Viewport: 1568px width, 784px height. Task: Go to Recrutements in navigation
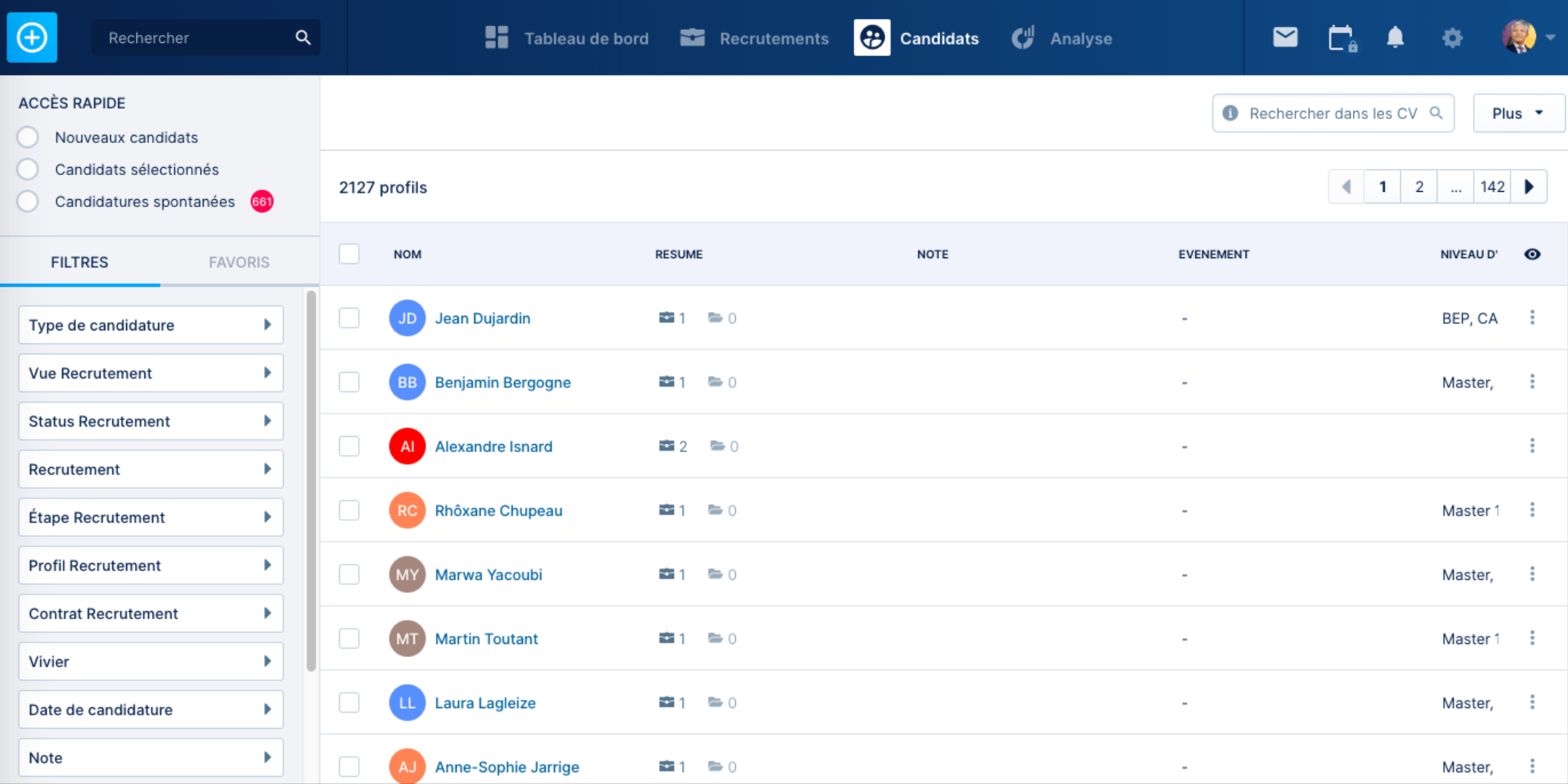(x=754, y=38)
